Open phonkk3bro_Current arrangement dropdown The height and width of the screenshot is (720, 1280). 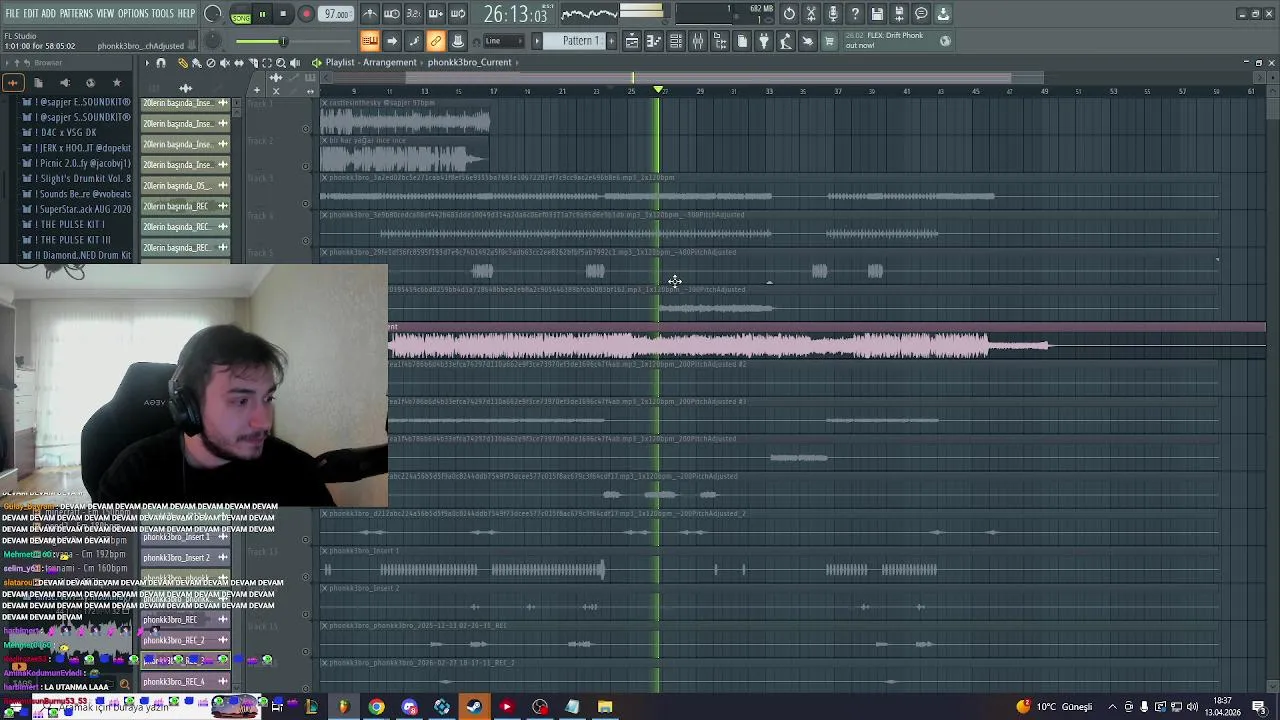click(469, 62)
